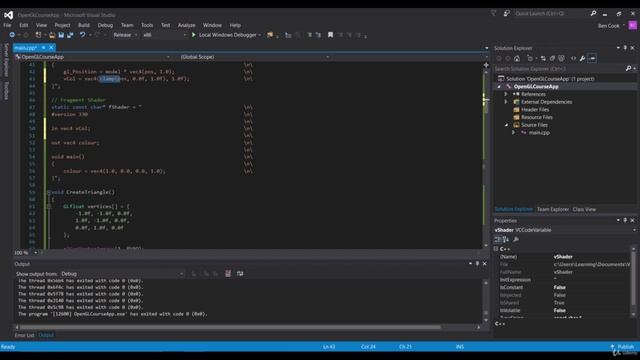The image size is (640, 360).
Task: Open the Debug menu
Action: coord(105,25)
